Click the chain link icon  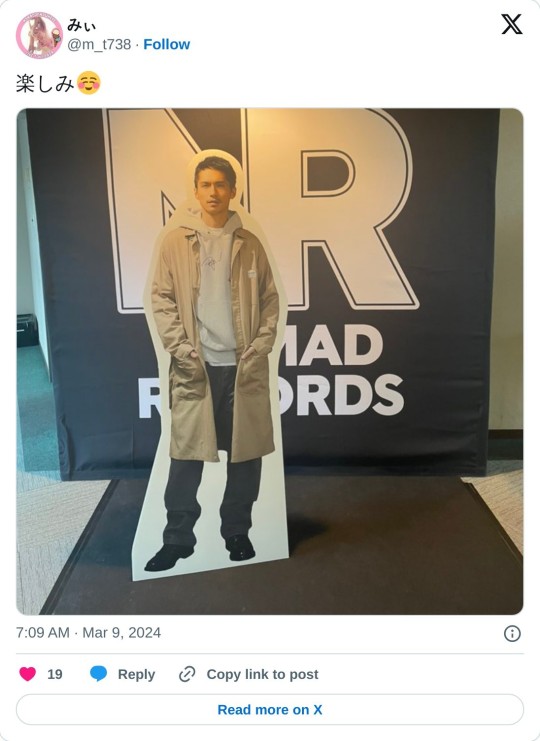(x=187, y=674)
